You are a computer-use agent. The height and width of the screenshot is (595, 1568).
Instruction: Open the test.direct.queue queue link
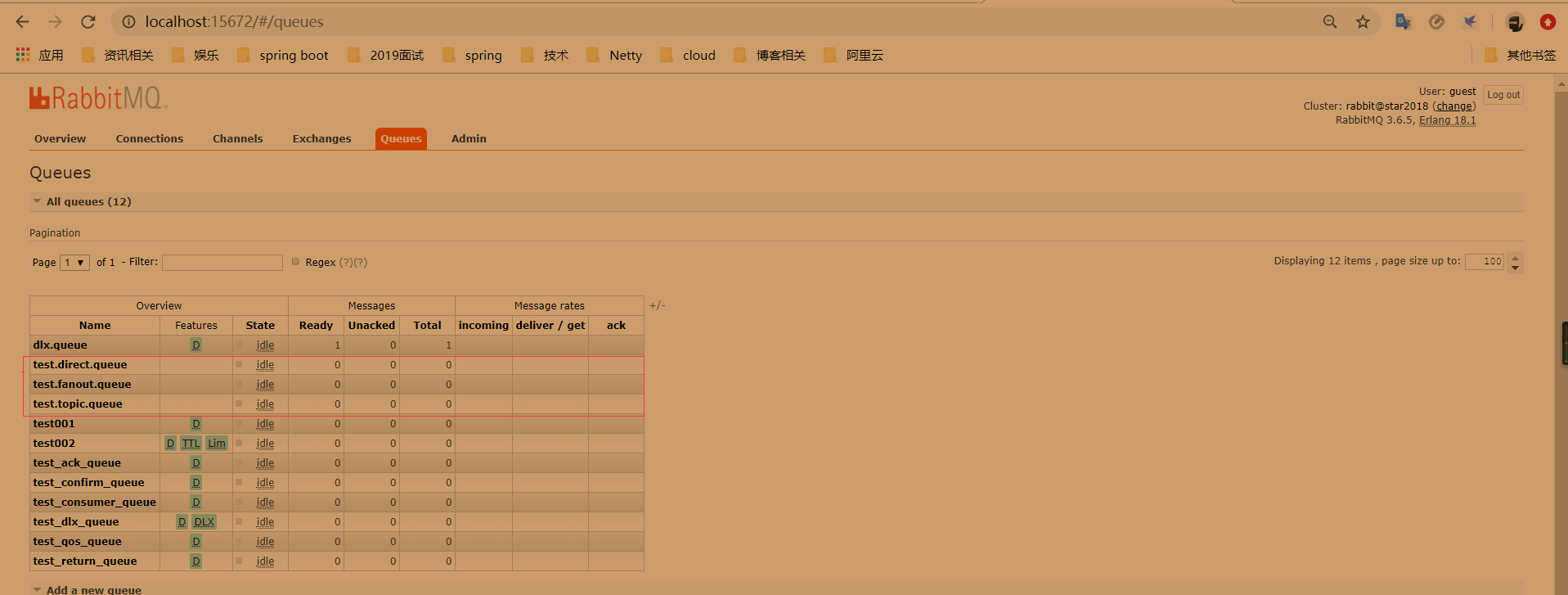(x=80, y=365)
